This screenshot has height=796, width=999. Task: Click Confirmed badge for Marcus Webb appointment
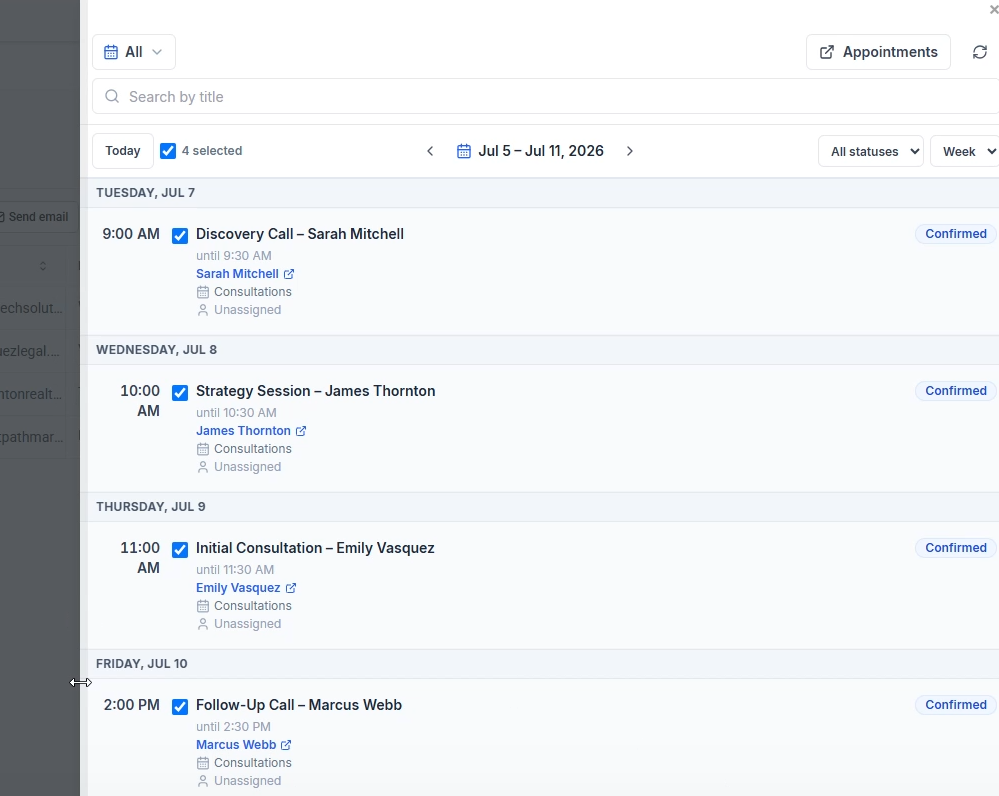[x=956, y=704]
